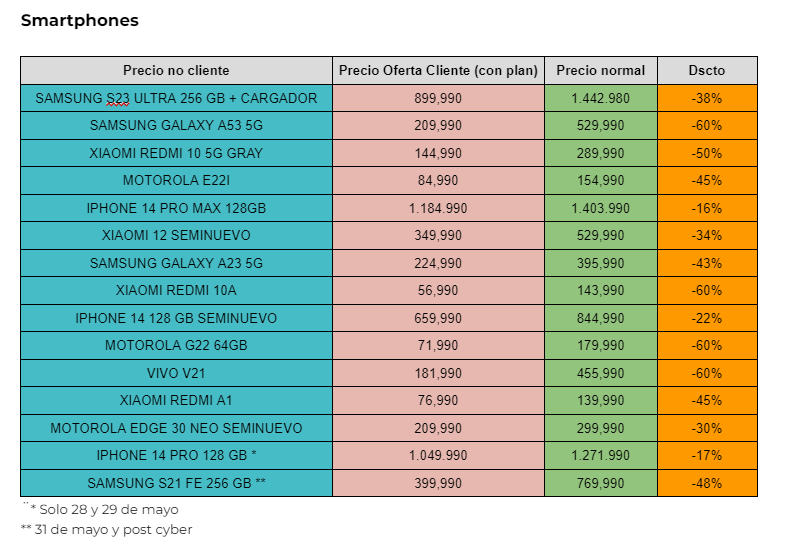This screenshot has height=556, width=793.
Task: Select the normal price 289,990
Action: (600, 153)
